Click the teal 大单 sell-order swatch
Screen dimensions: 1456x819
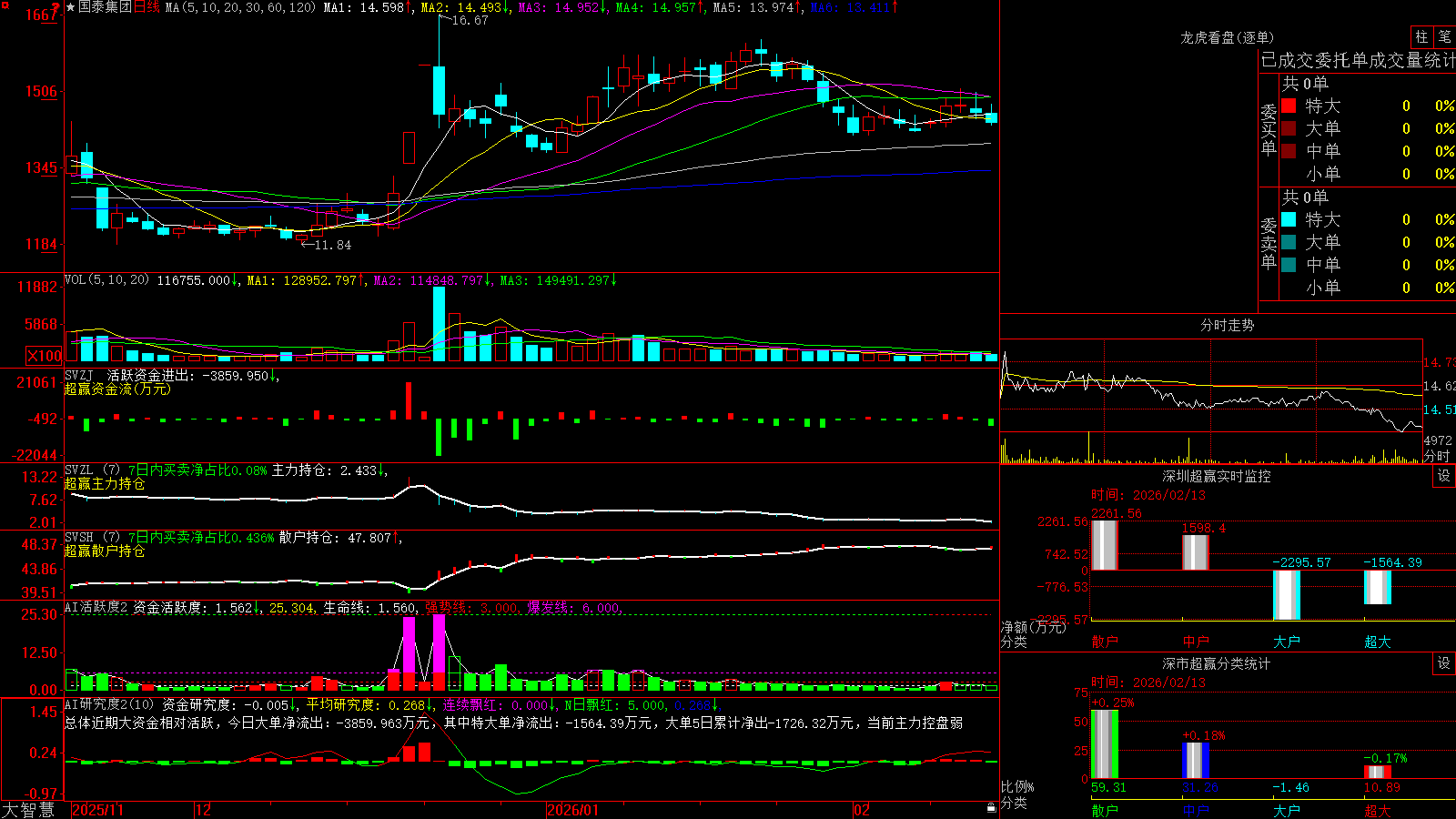pos(1289,242)
